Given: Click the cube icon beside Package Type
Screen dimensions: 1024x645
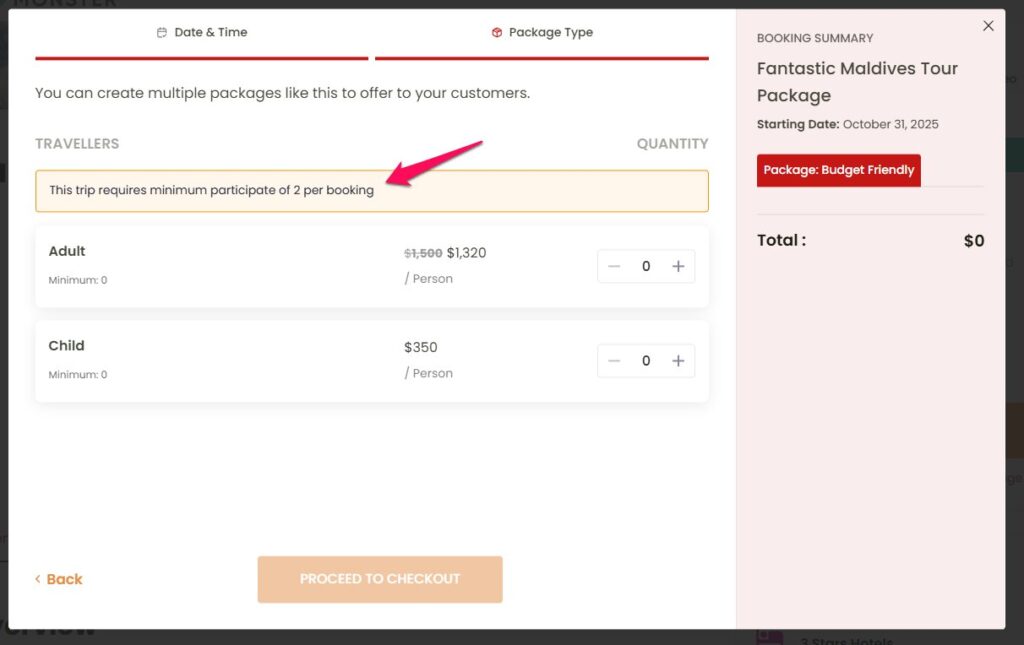Looking at the screenshot, I should click(x=497, y=33).
